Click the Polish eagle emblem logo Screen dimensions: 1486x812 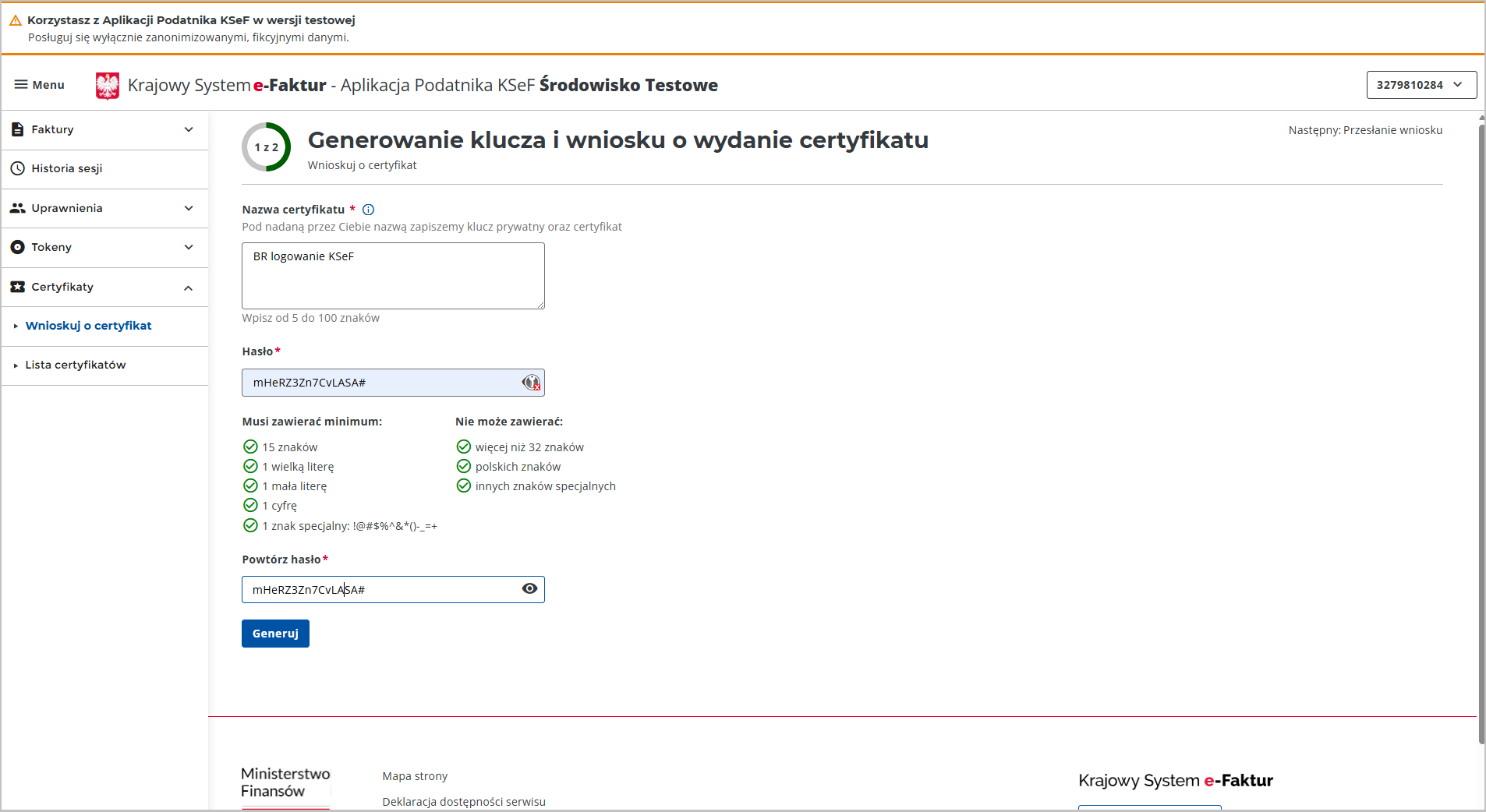point(108,85)
